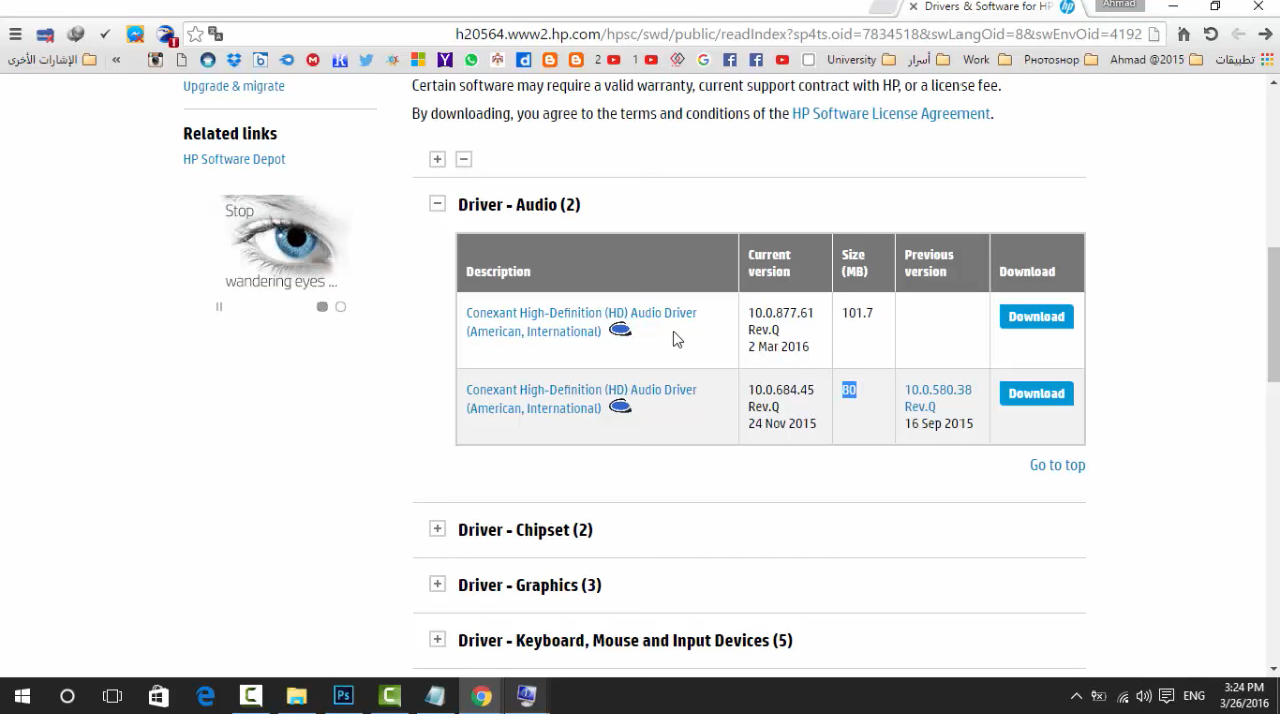Open the volume control in system tray
This screenshot has width=1280, height=714.
[1143, 696]
